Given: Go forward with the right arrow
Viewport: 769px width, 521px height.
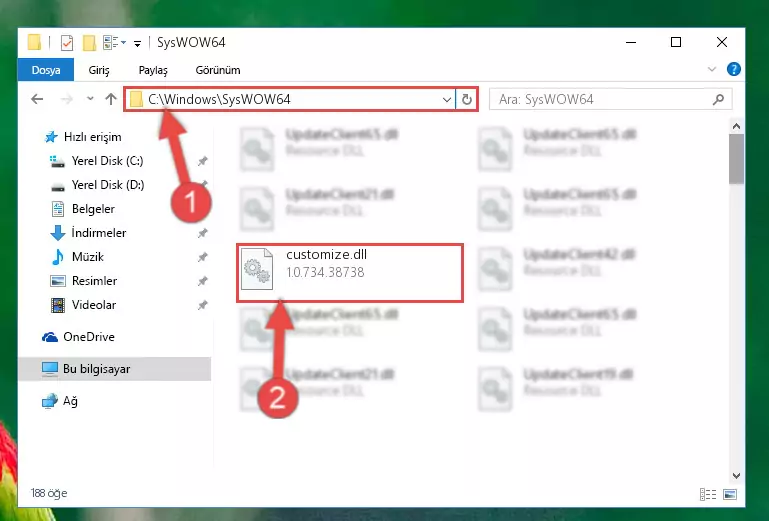Looking at the screenshot, I should tap(66, 100).
